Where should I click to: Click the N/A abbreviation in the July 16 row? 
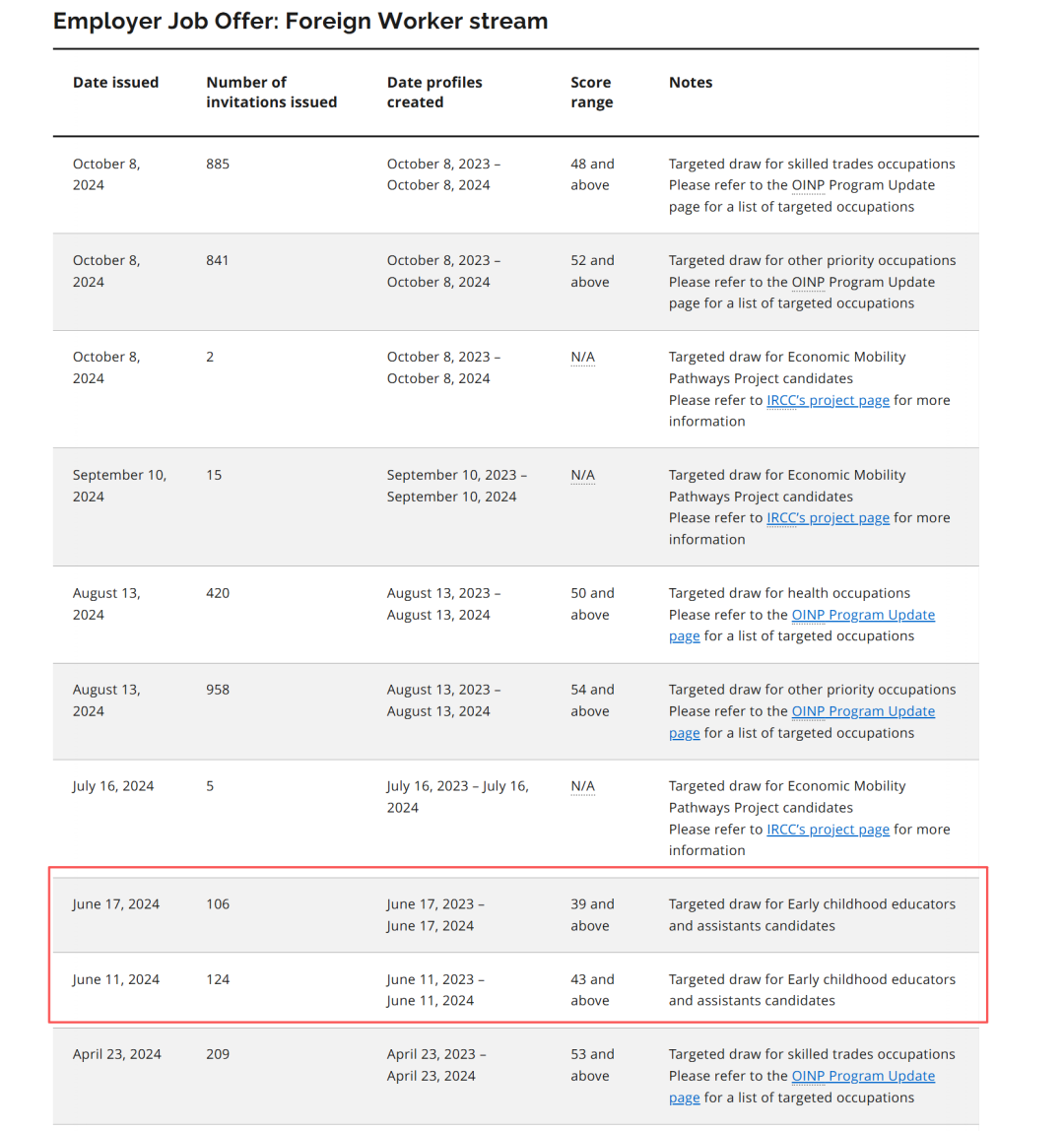click(583, 786)
